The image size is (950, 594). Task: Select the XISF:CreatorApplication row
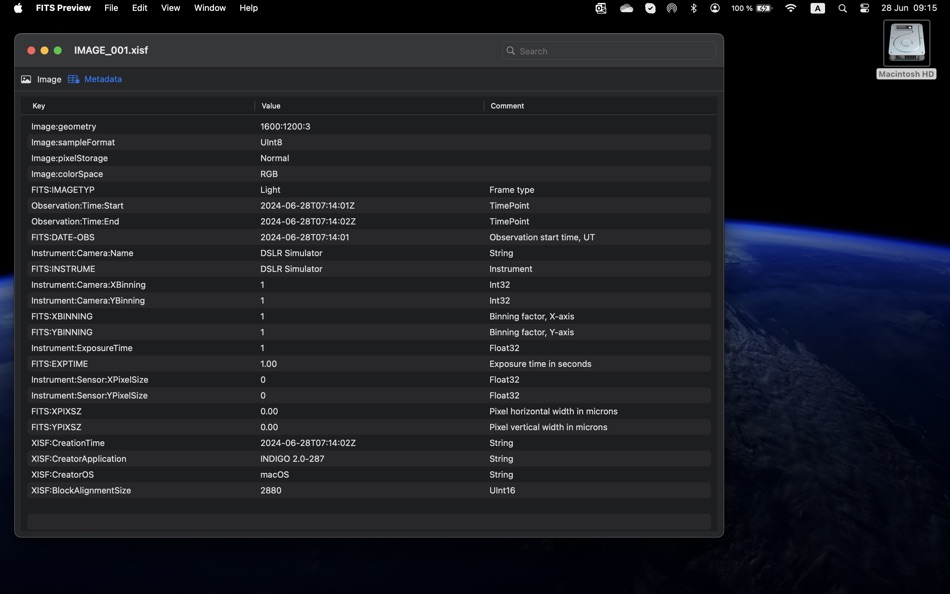pyautogui.click(x=369, y=459)
